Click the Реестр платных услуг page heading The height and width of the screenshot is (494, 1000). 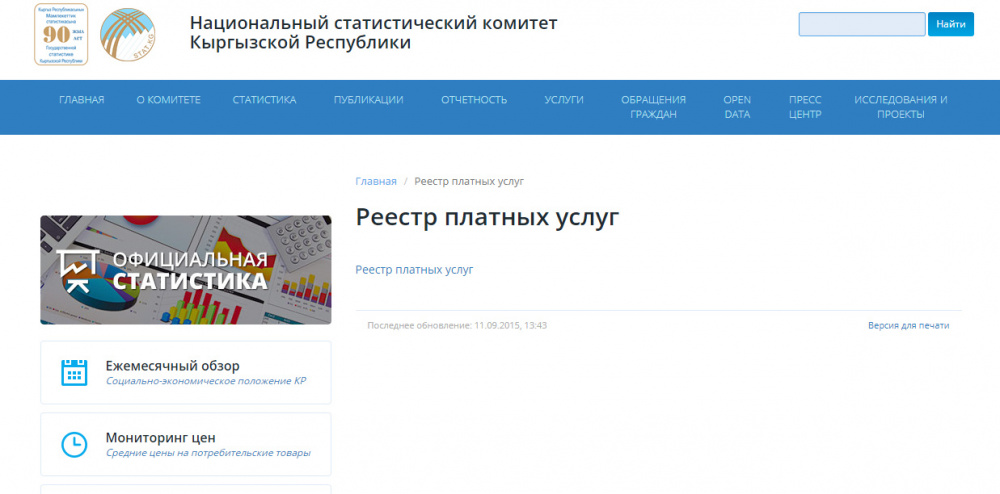(487, 217)
